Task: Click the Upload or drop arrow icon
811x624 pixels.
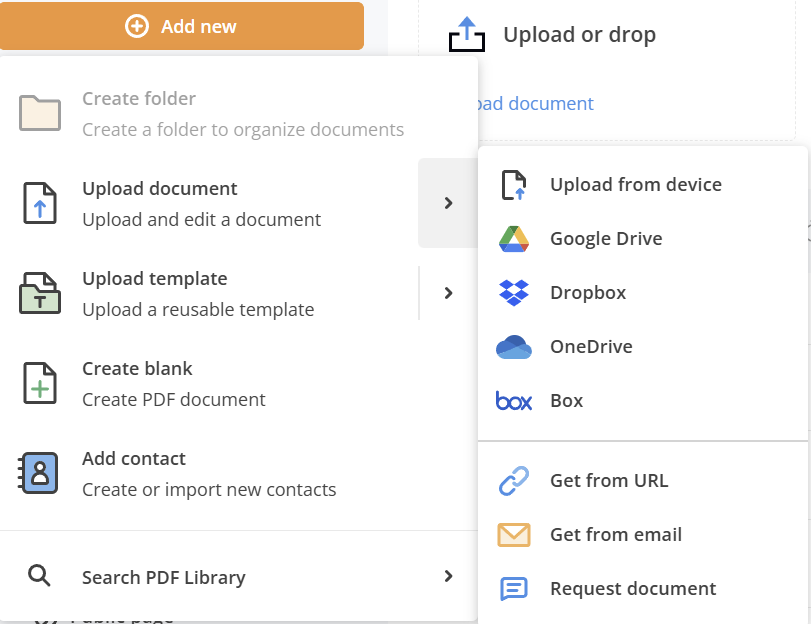Action: [x=467, y=34]
